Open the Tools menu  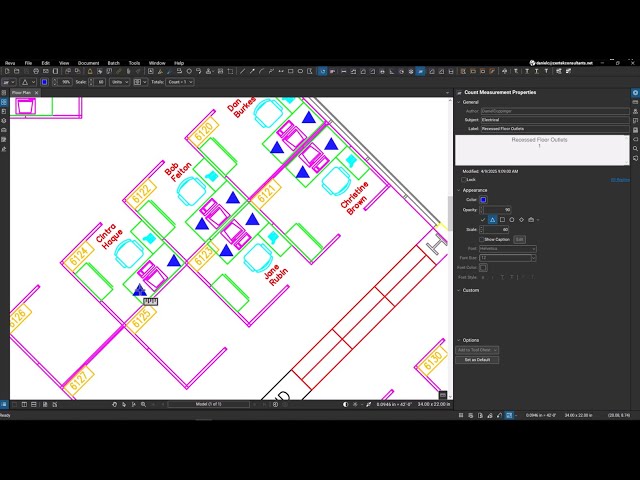click(134, 63)
